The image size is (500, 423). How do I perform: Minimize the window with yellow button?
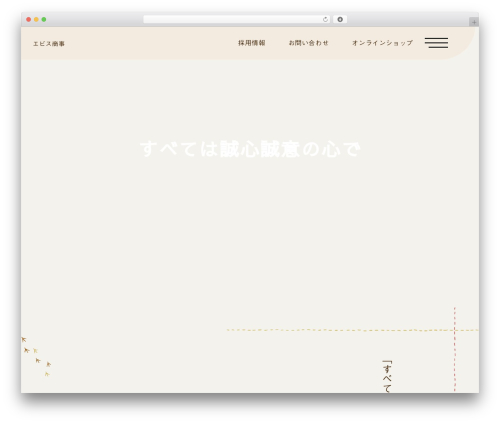36,20
